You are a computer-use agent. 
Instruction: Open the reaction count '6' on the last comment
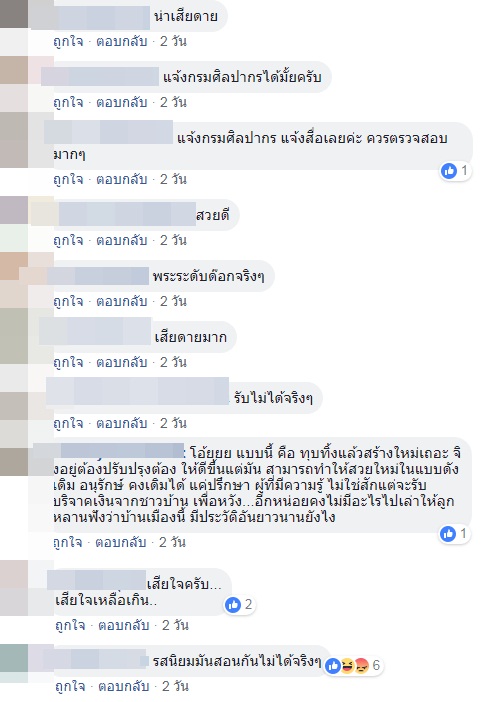(x=376, y=666)
